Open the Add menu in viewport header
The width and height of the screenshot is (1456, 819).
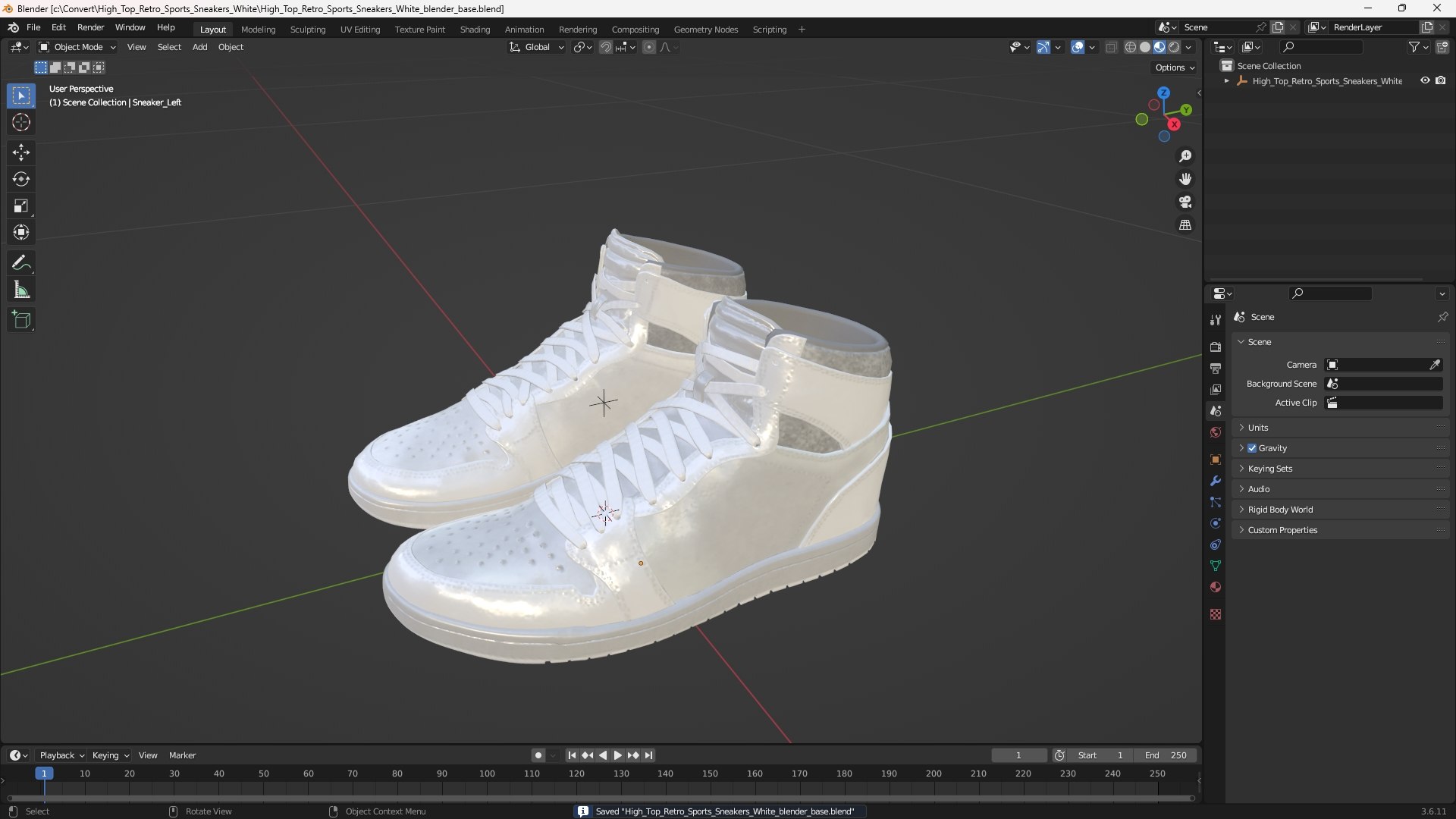pos(199,47)
